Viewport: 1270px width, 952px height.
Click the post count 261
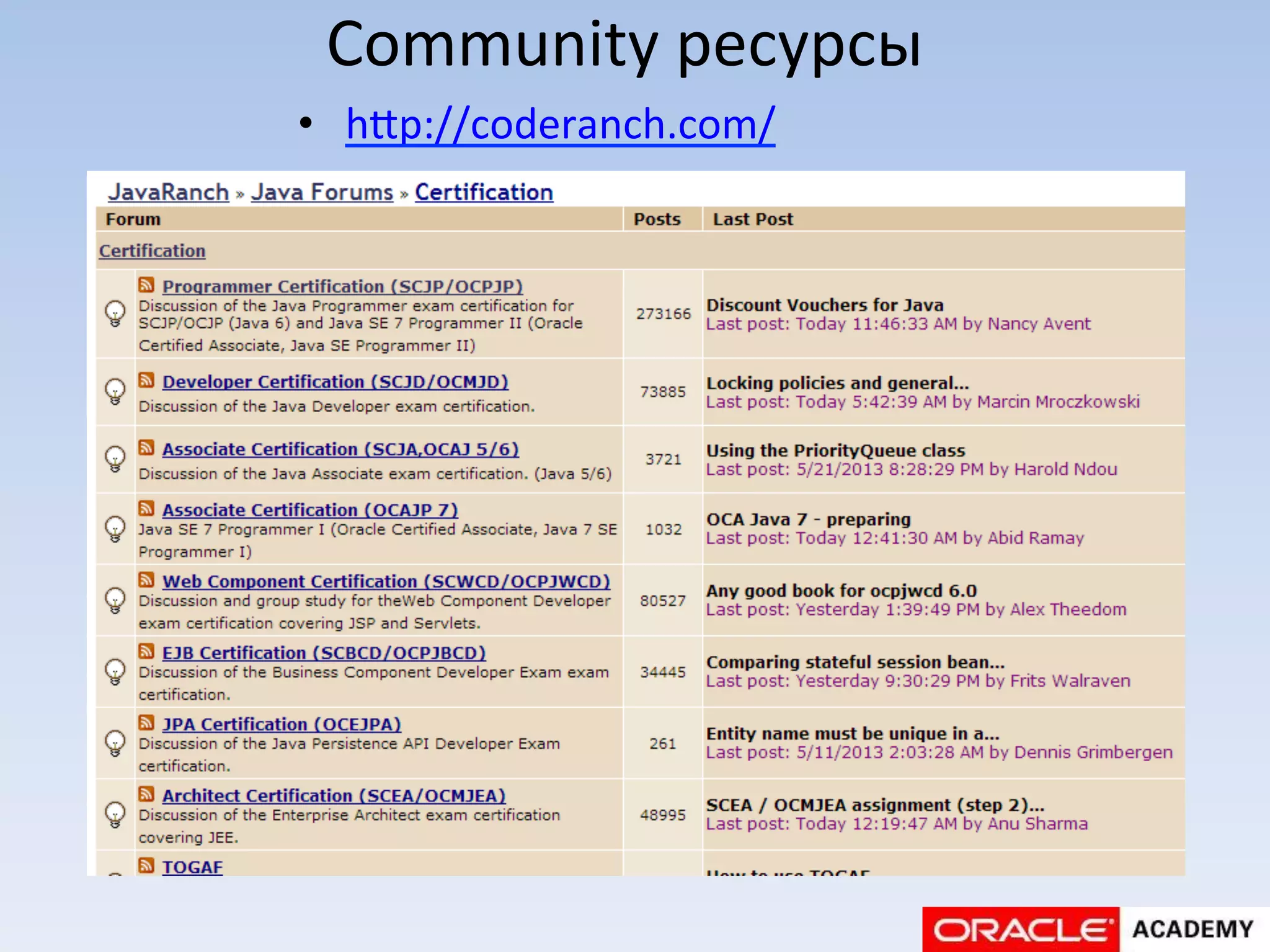tap(663, 743)
